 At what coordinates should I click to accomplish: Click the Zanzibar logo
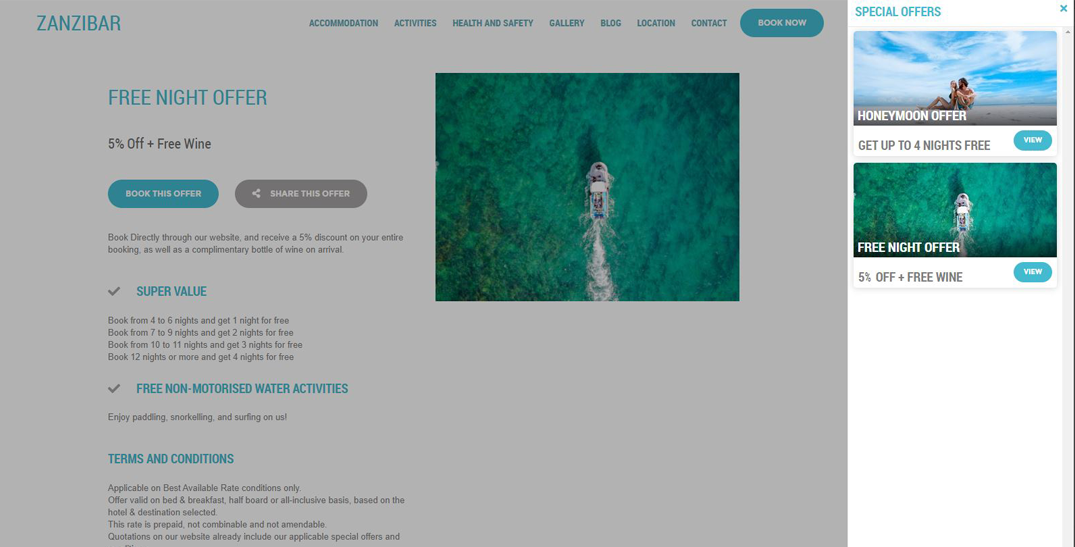(x=79, y=23)
